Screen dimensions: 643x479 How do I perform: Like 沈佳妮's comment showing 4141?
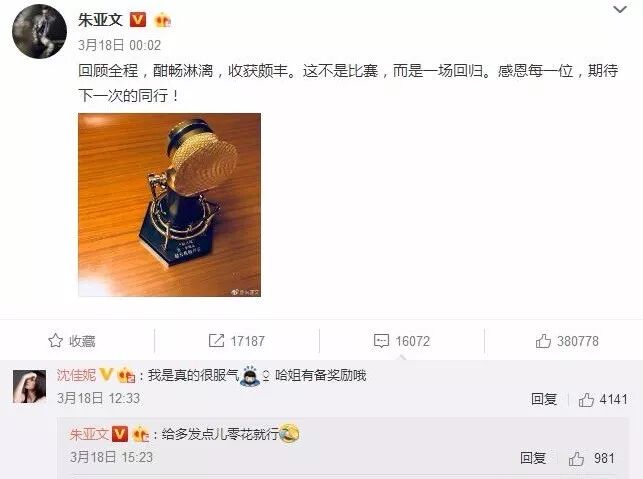603,399
